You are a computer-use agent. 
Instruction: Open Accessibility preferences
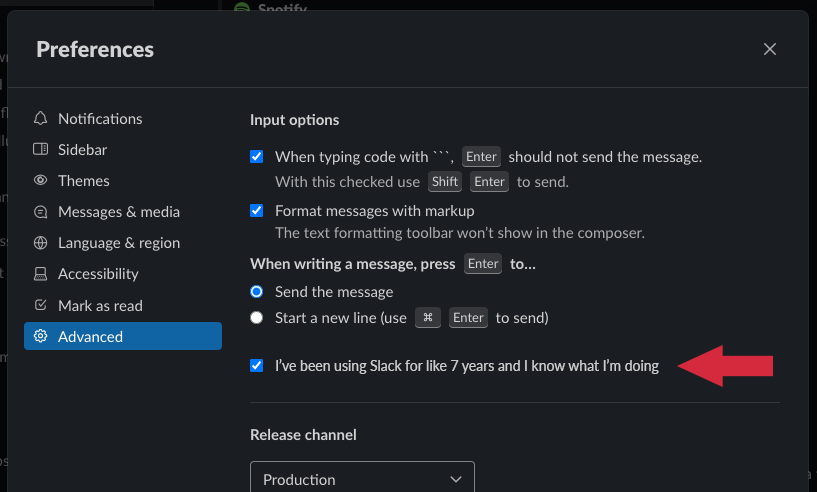(123, 274)
